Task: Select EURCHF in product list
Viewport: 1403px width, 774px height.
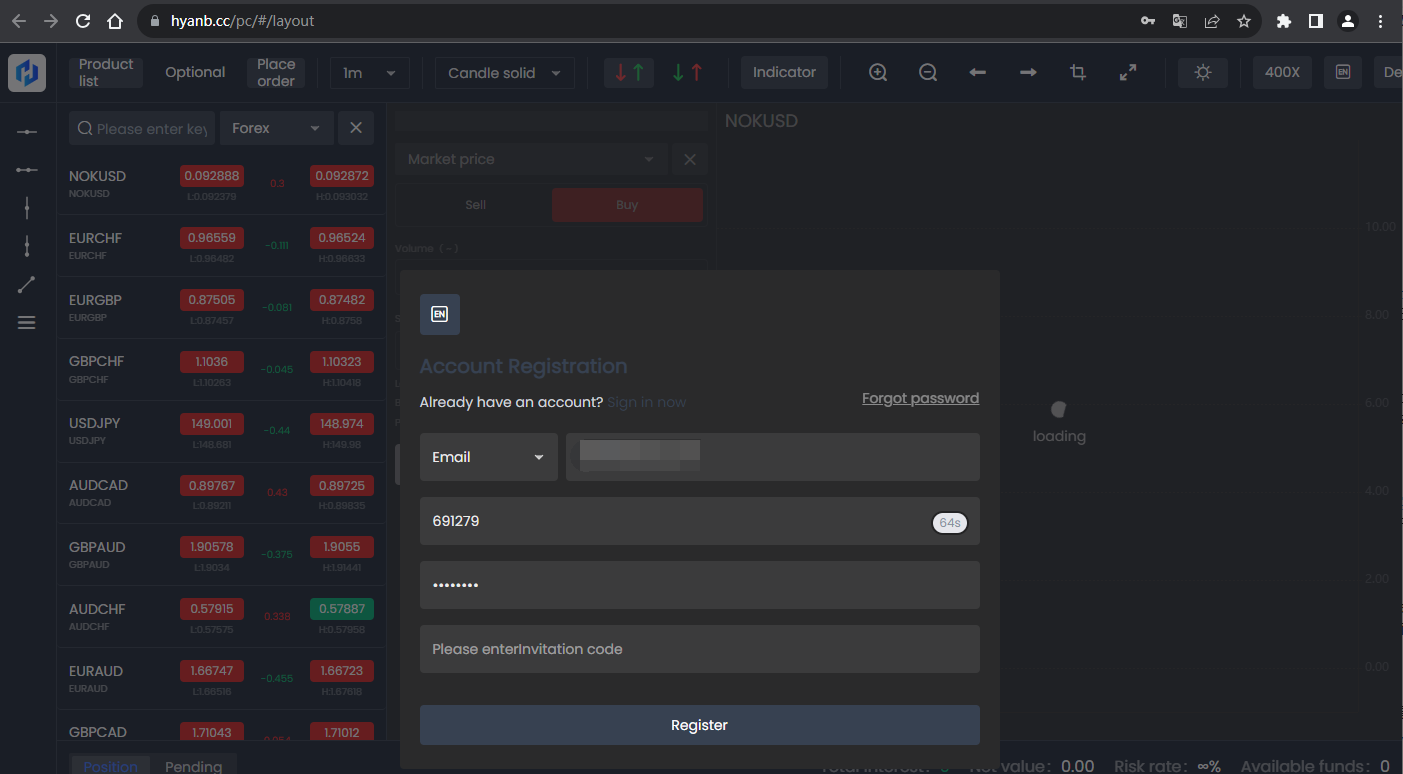Action: pos(221,246)
